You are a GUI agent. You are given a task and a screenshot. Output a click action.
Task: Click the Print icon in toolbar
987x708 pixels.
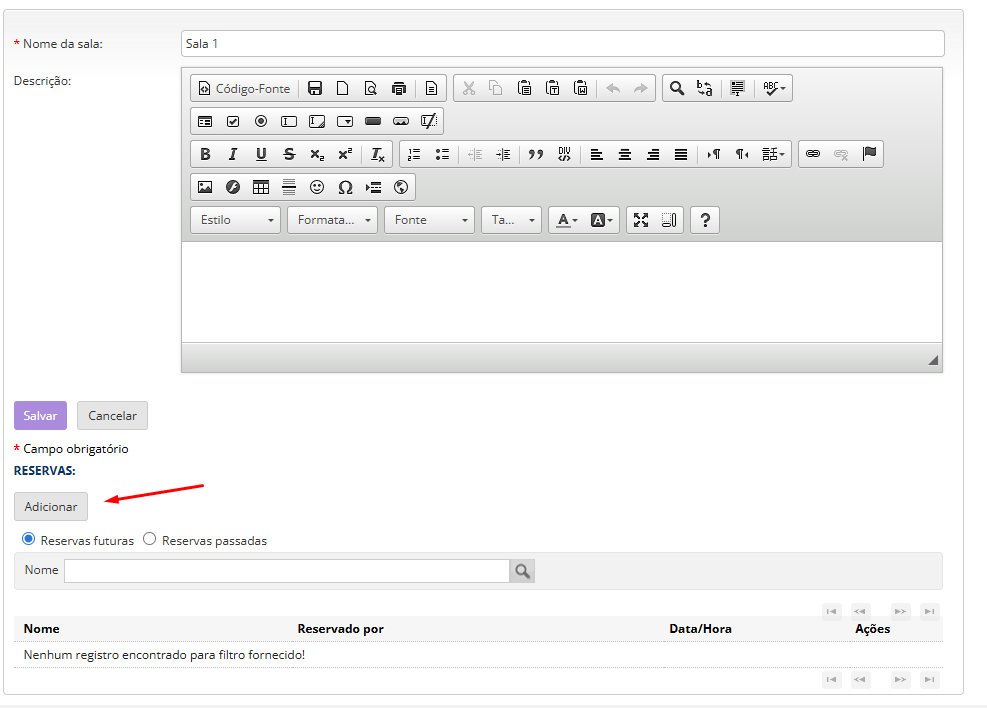(399, 88)
